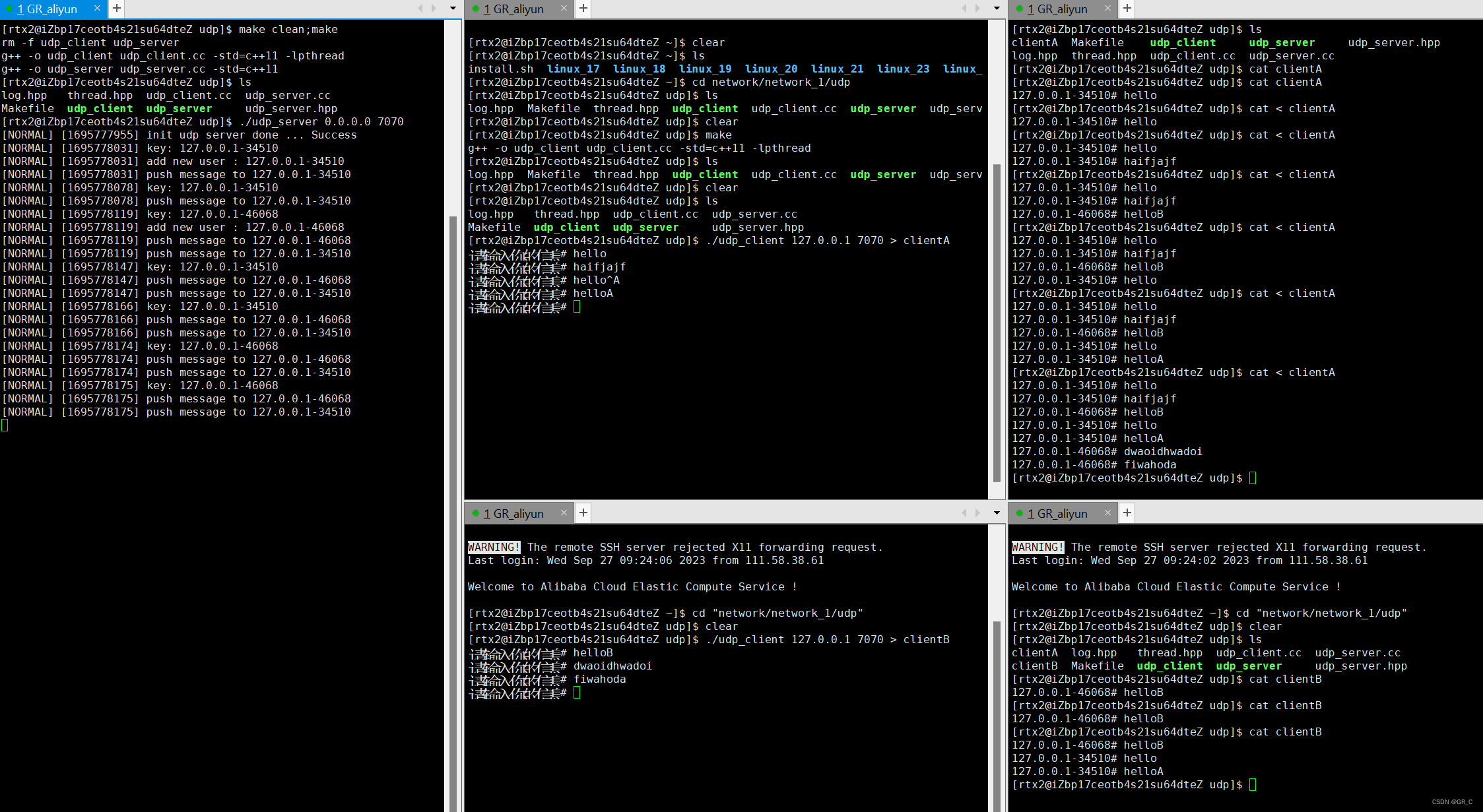Click the green cursor below the udp_server log
This screenshot has height=812, width=1483.
click(5, 425)
